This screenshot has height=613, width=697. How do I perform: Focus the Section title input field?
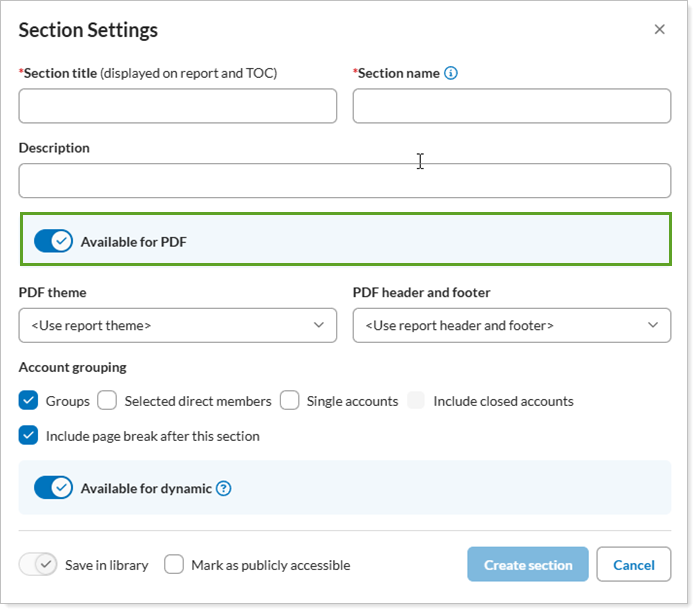(x=178, y=106)
